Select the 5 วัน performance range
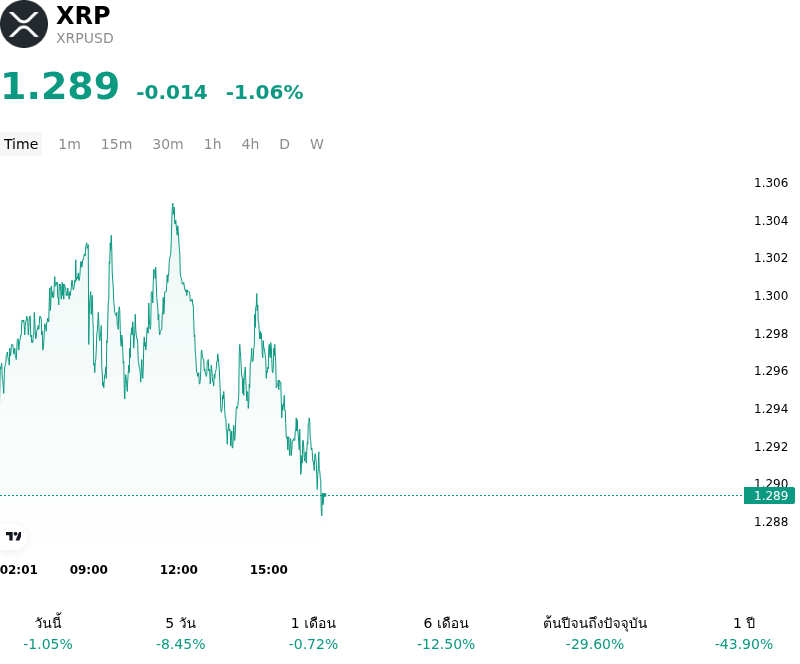Viewport: 800px width, 664px height. (181, 633)
